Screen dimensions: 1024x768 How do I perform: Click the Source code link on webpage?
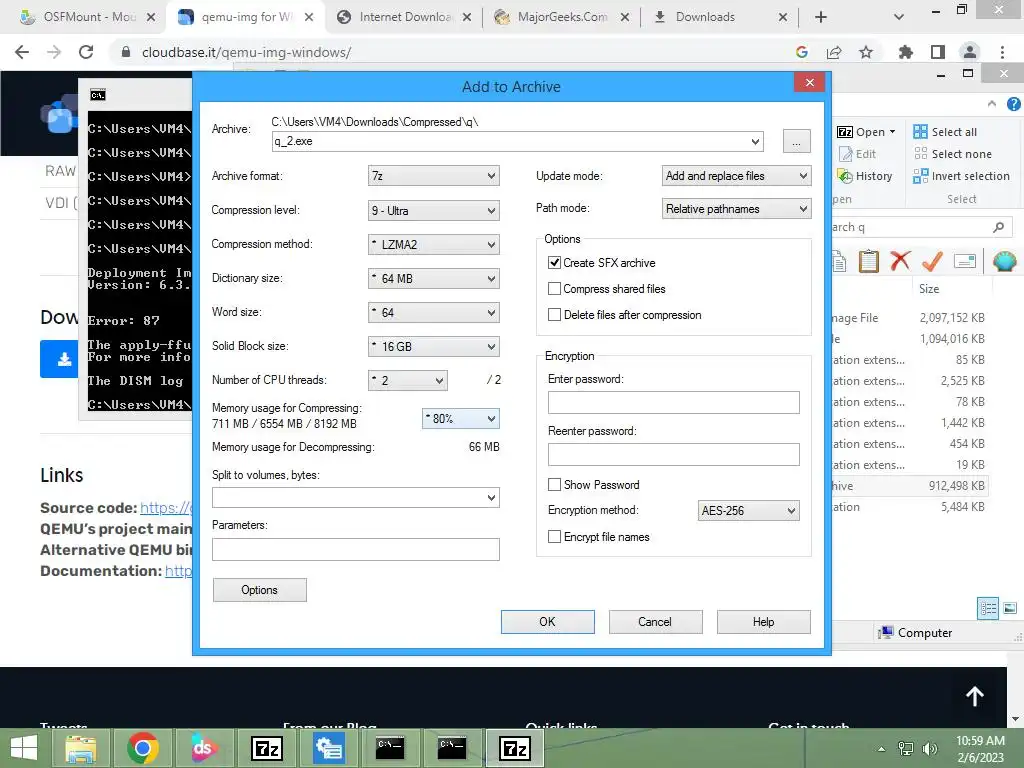click(165, 507)
